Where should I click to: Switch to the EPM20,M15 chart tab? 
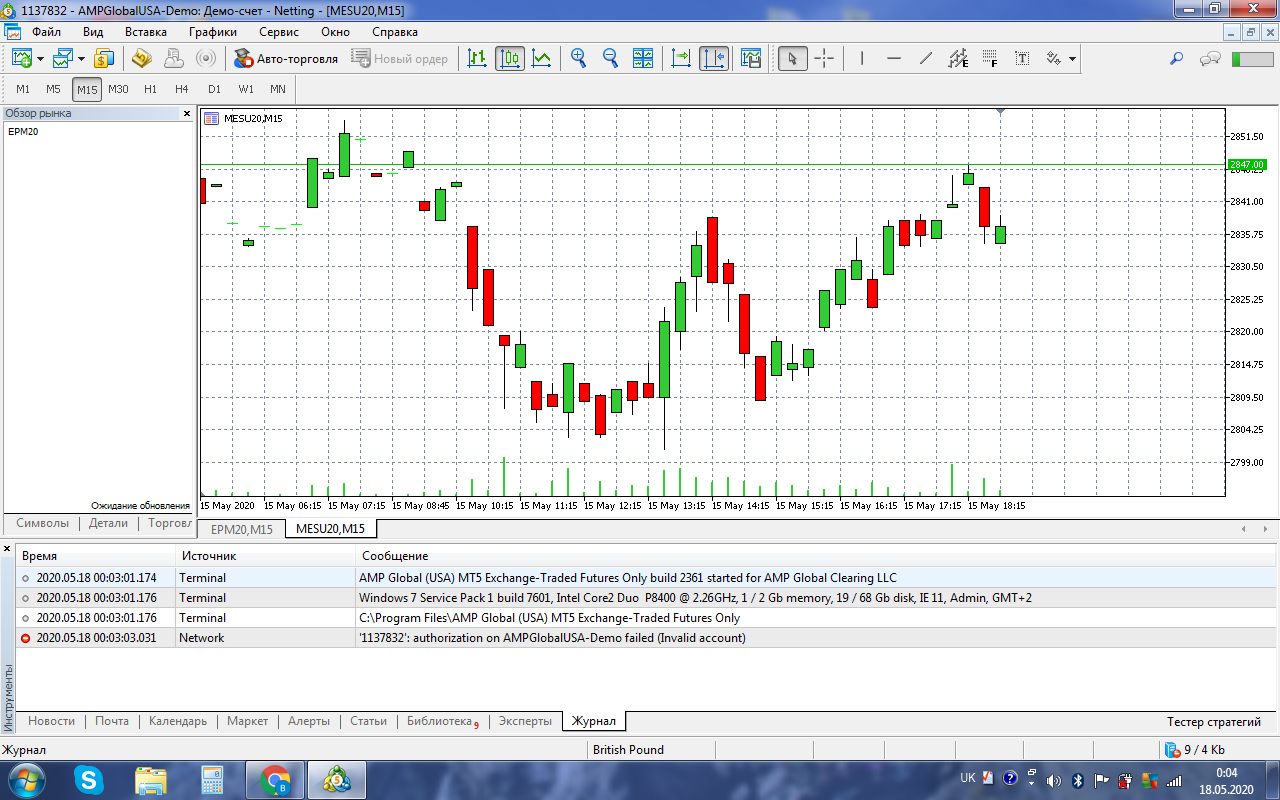click(242, 529)
